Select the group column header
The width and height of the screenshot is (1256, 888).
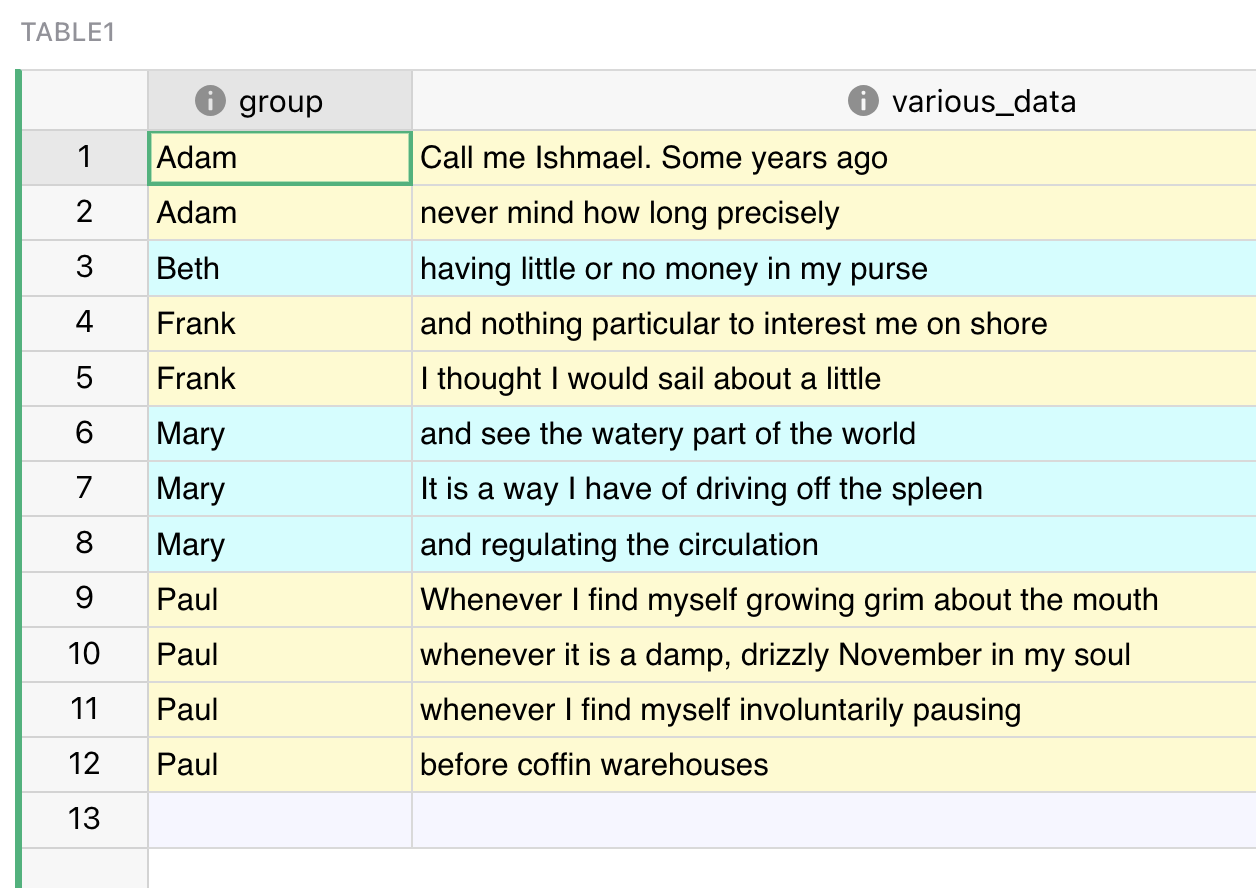282,101
